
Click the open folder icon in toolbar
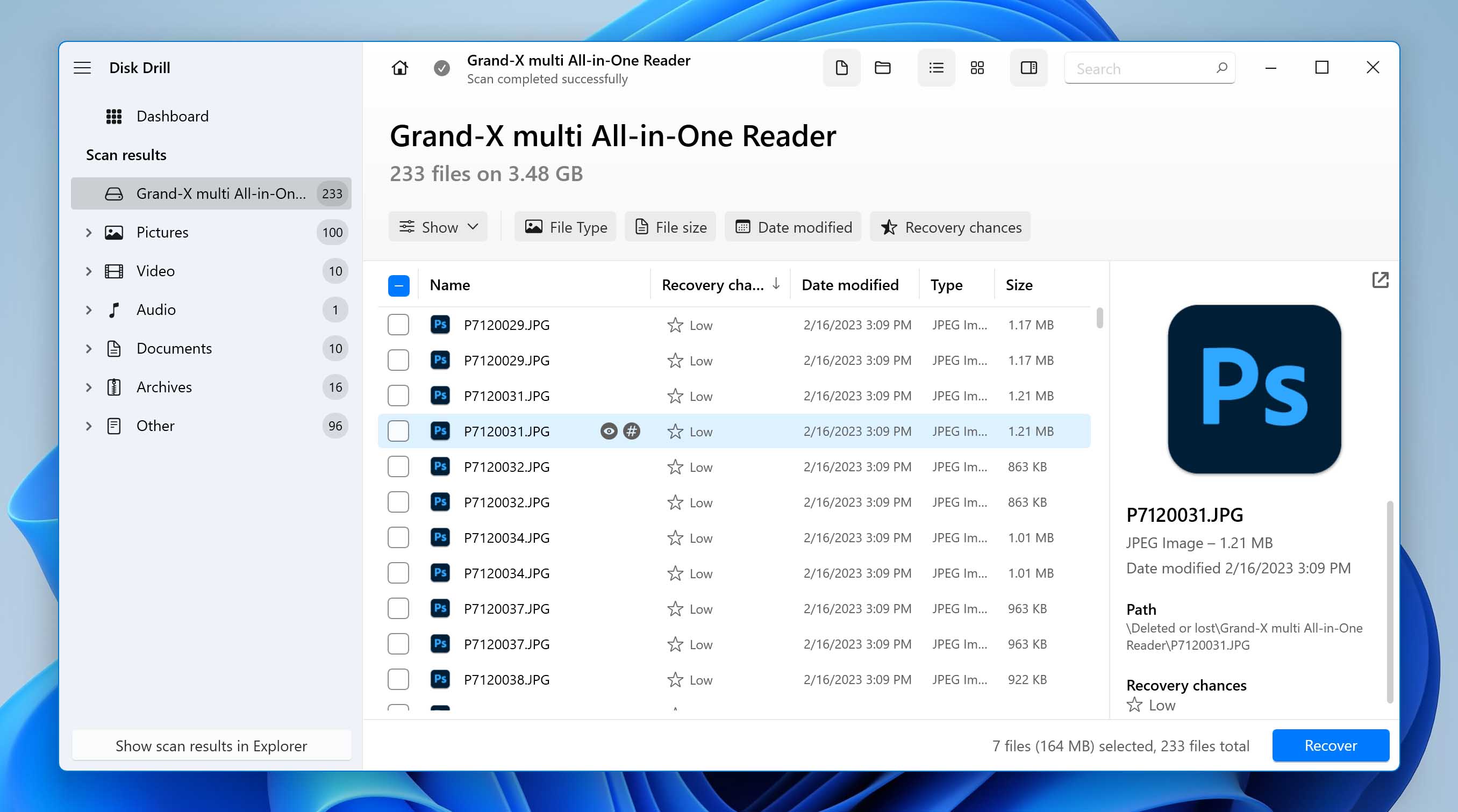tap(883, 67)
